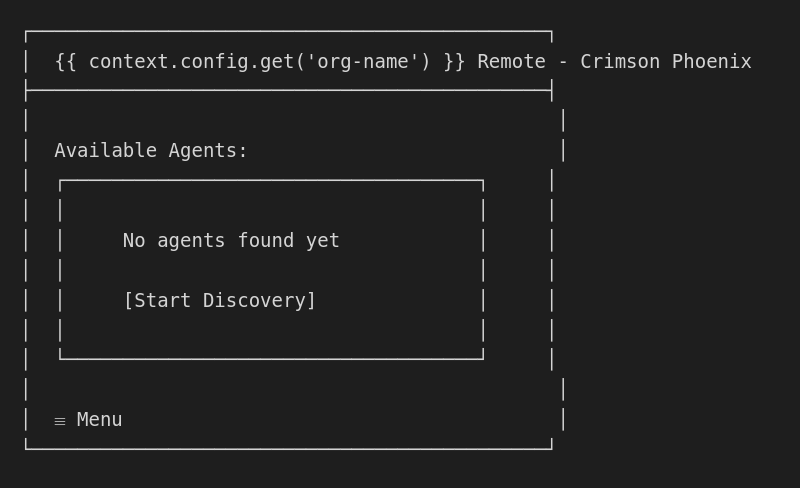The height and width of the screenshot is (488, 800).
Task: Click the word "yet" in the empty message
Action: [x=323, y=241]
